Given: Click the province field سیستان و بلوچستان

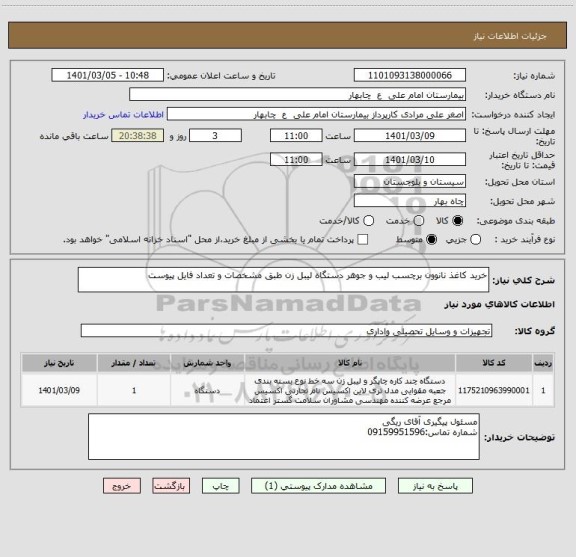Looking at the screenshot, I should tap(410, 182).
